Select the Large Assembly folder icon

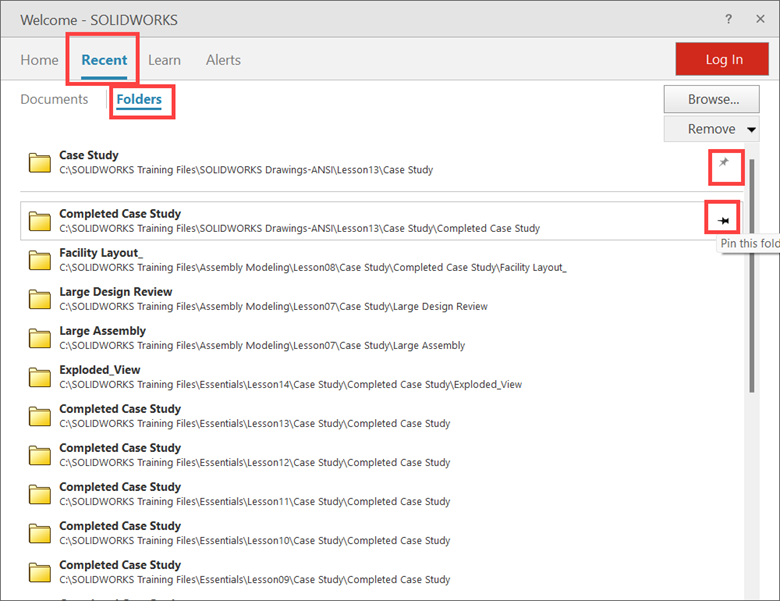[x=40, y=338]
